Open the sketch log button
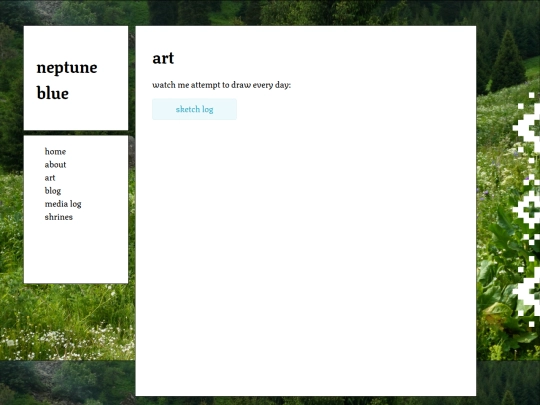Screen dimensions: 540x405 coord(194,109)
